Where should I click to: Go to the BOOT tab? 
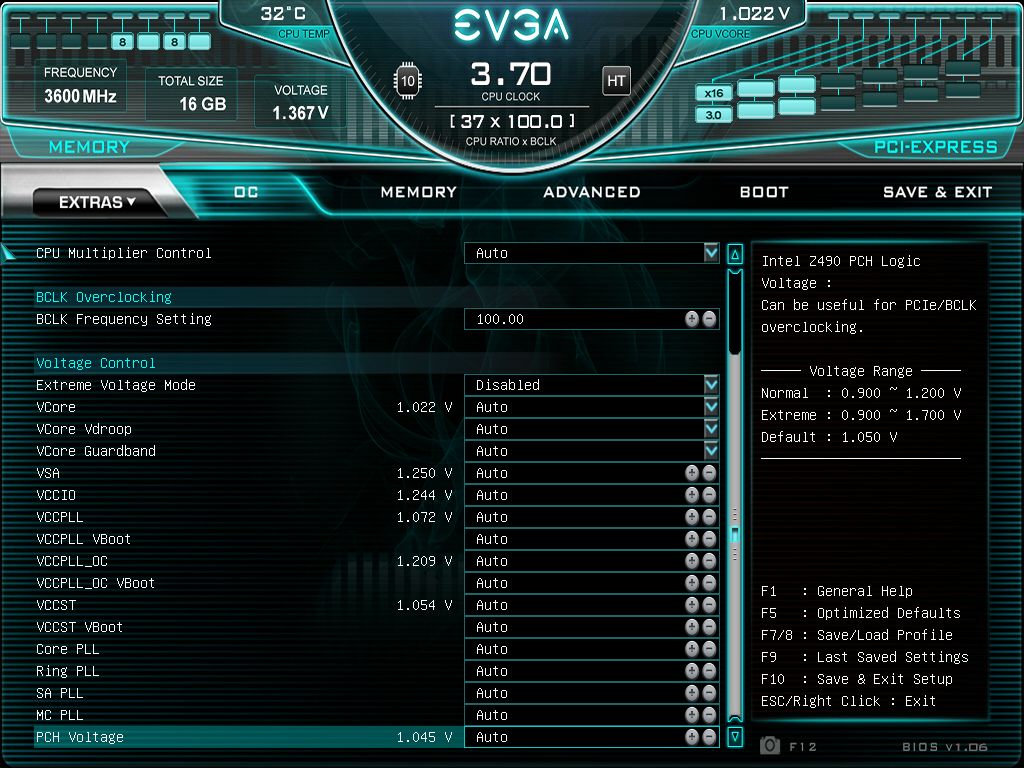click(x=764, y=192)
